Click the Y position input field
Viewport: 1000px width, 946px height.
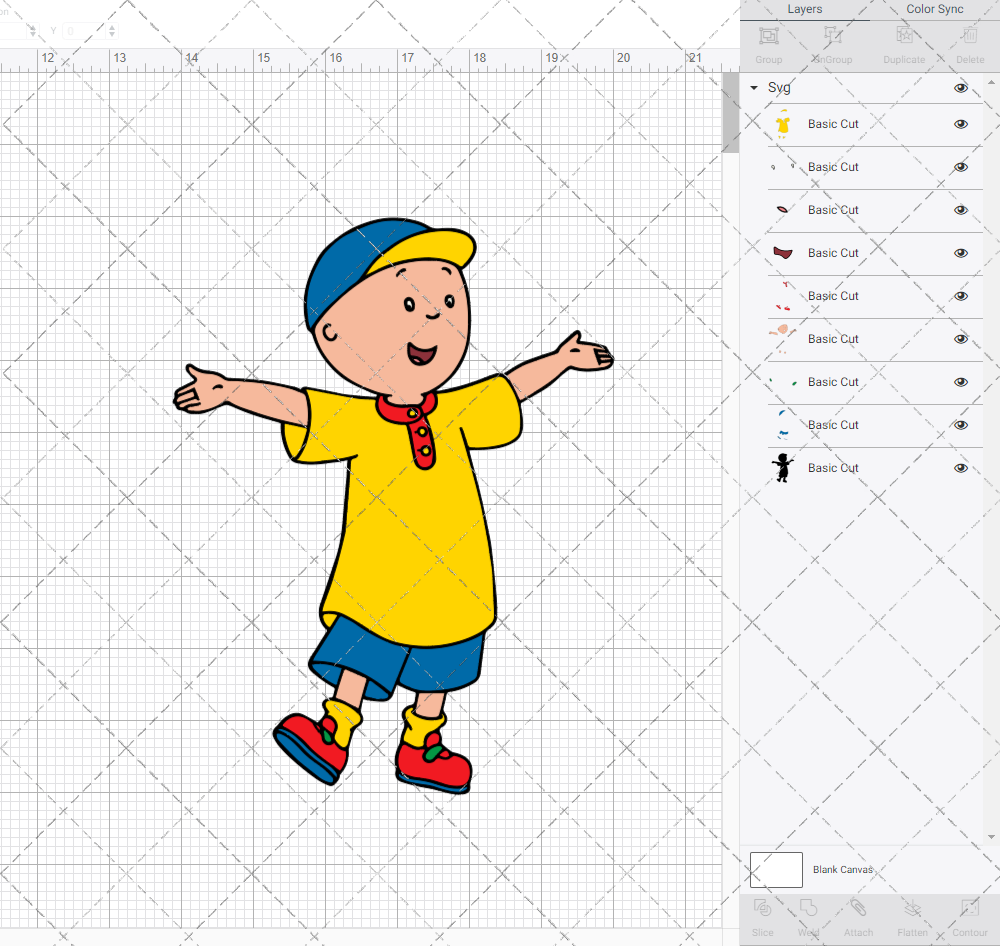(84, 31)
